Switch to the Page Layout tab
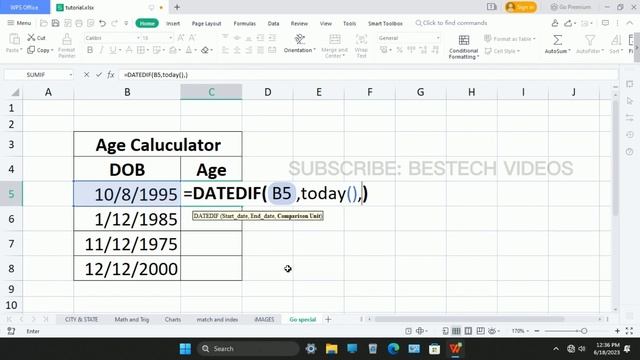Image resolution: width=640 pixels, height=360 pixels. [207, 24]
